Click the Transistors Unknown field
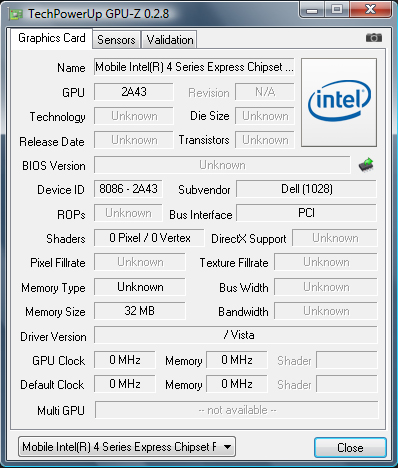398x468 pixels. click(x=265, y=140)
